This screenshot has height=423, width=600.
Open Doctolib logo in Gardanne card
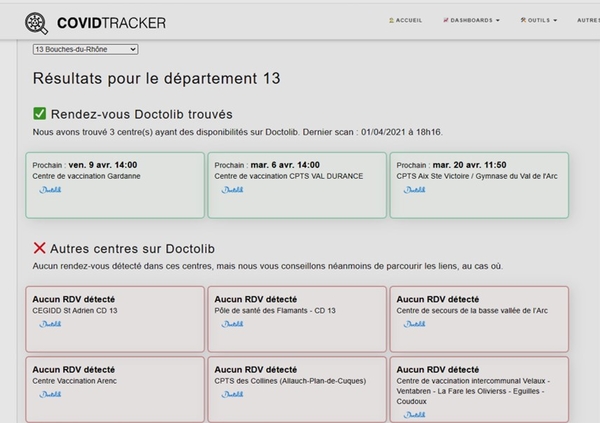50,190
